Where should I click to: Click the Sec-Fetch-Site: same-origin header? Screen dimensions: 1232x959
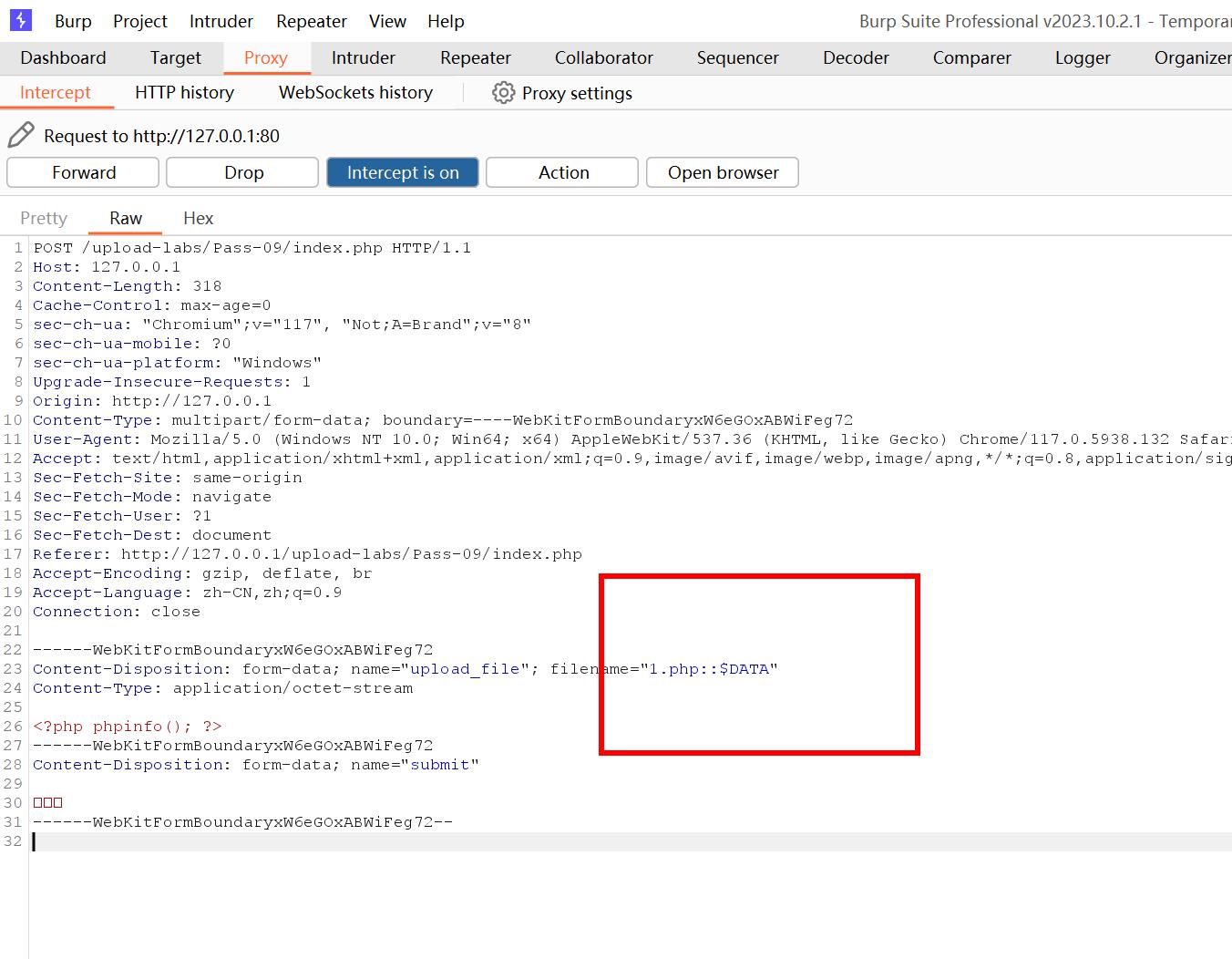(168, 478)
